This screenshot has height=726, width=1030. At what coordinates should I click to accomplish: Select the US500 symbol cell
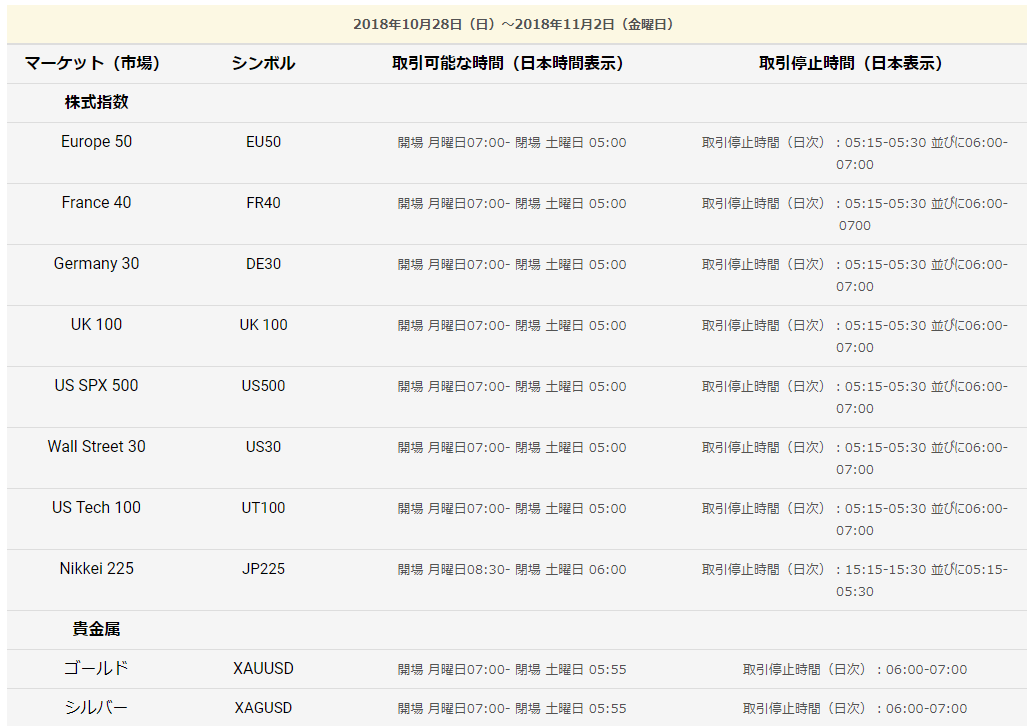pyautogui.click(x=263, y=386)
